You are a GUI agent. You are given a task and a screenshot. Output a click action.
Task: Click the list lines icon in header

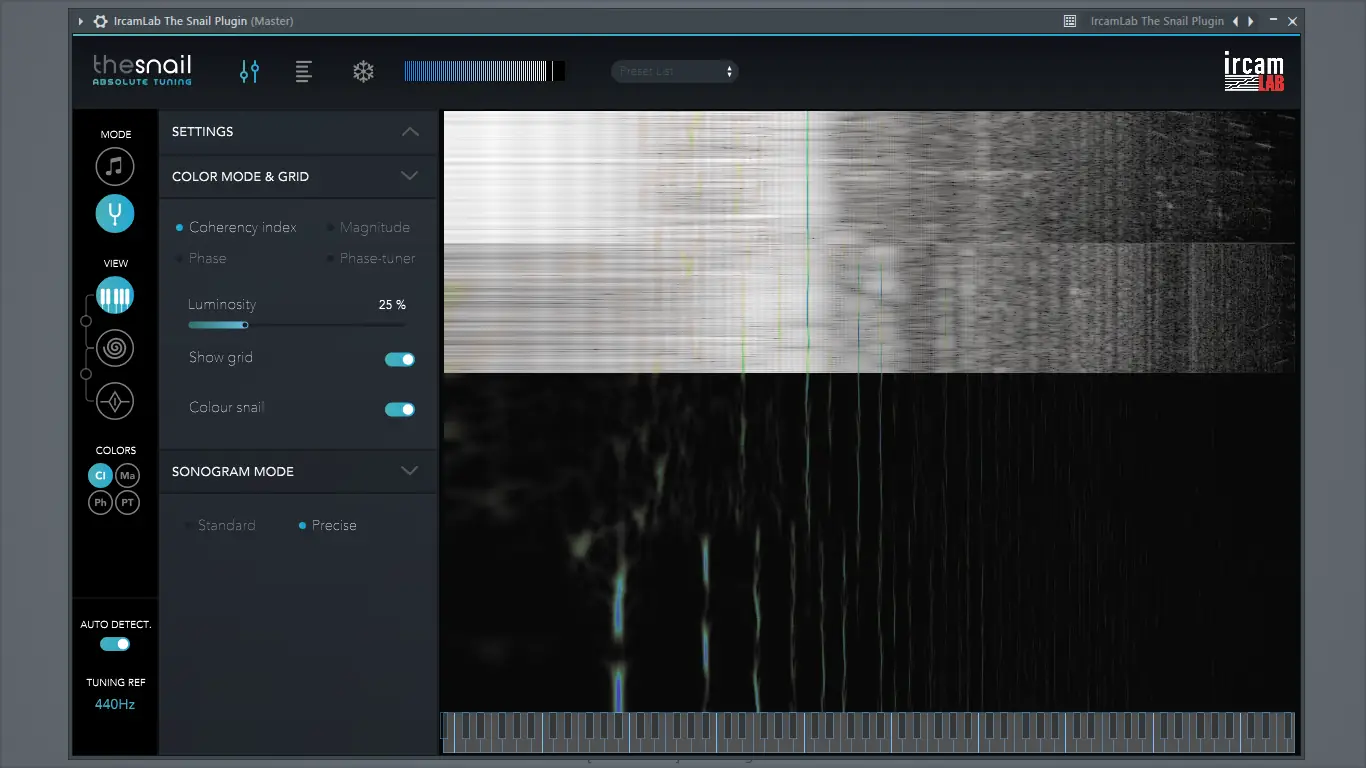[x=304, y=71]
